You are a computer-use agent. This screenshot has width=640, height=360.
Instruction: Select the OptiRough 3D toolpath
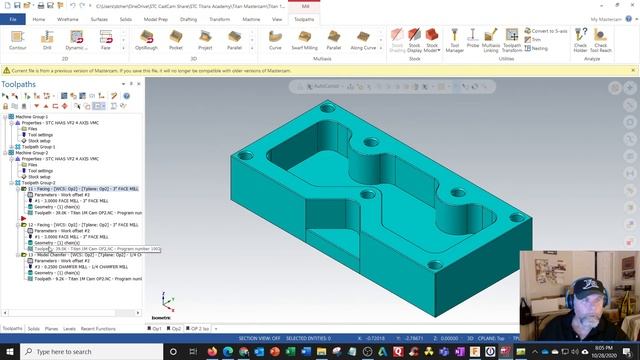click(x=146, y=40)
